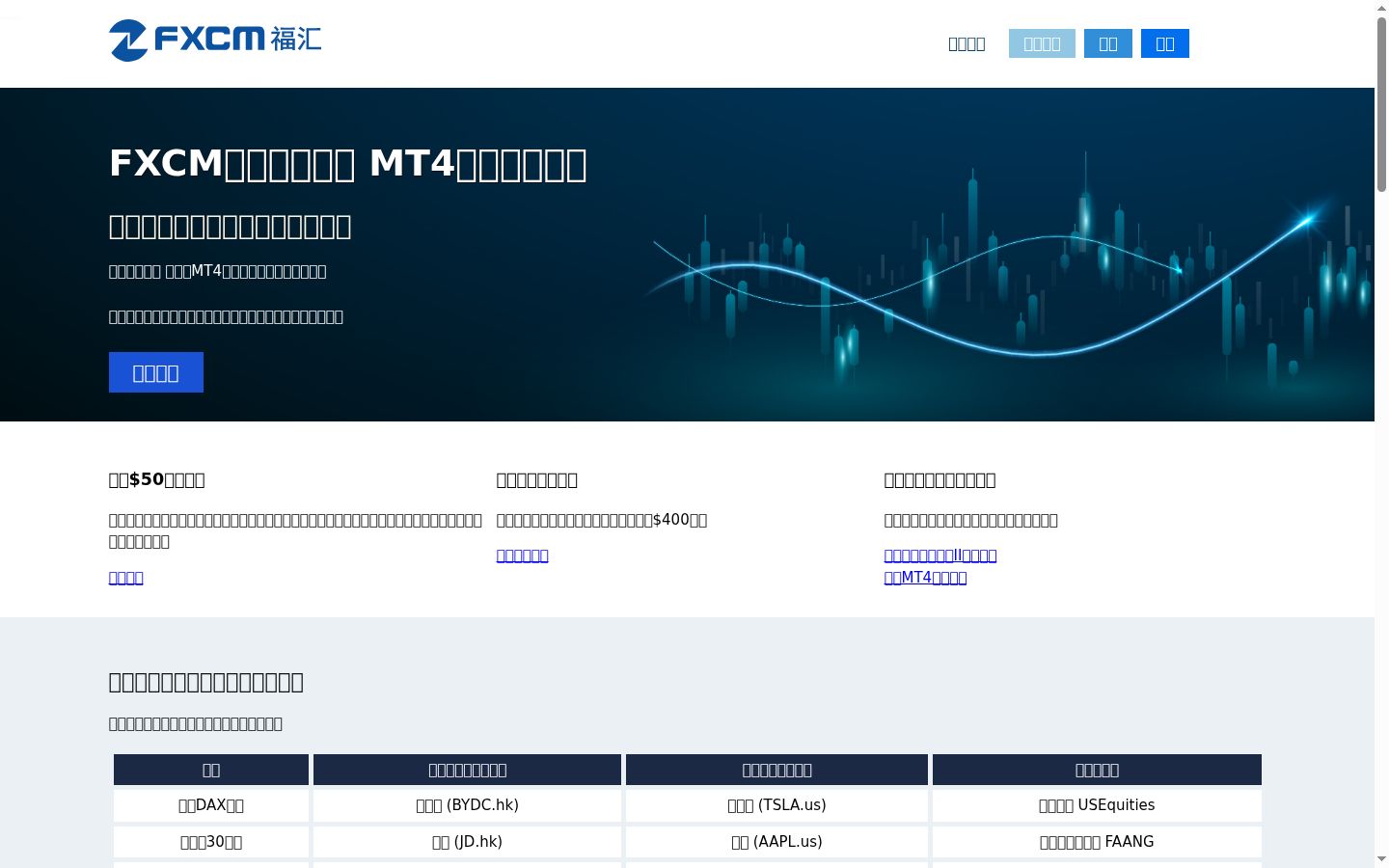Click the light blue header button
This screenshot has width=1389, height=868.
point(1042,43)
